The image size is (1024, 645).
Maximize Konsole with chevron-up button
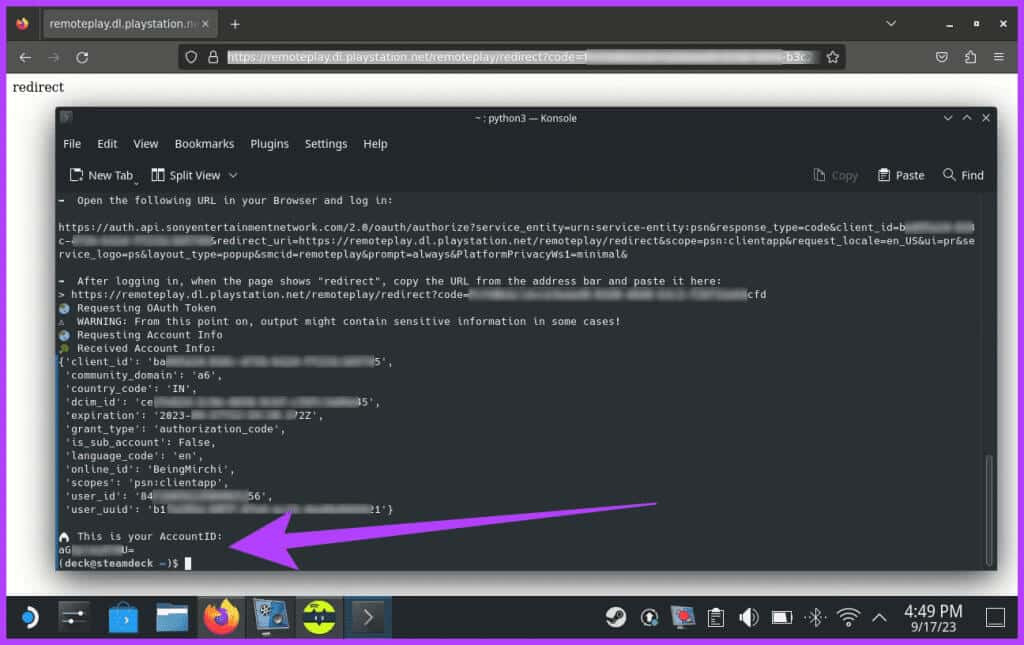967,118
